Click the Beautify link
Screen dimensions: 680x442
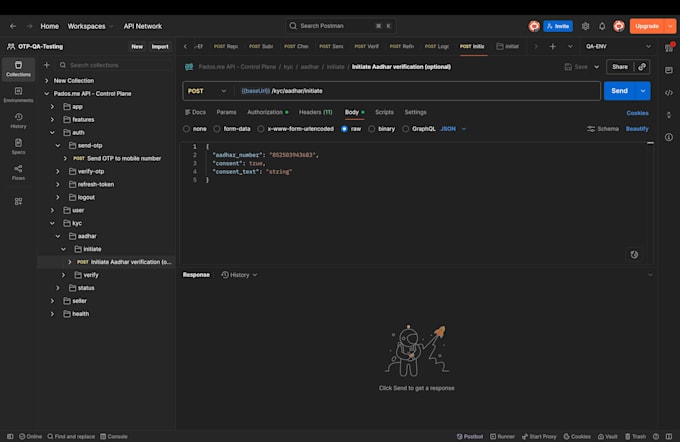(637, 129)
